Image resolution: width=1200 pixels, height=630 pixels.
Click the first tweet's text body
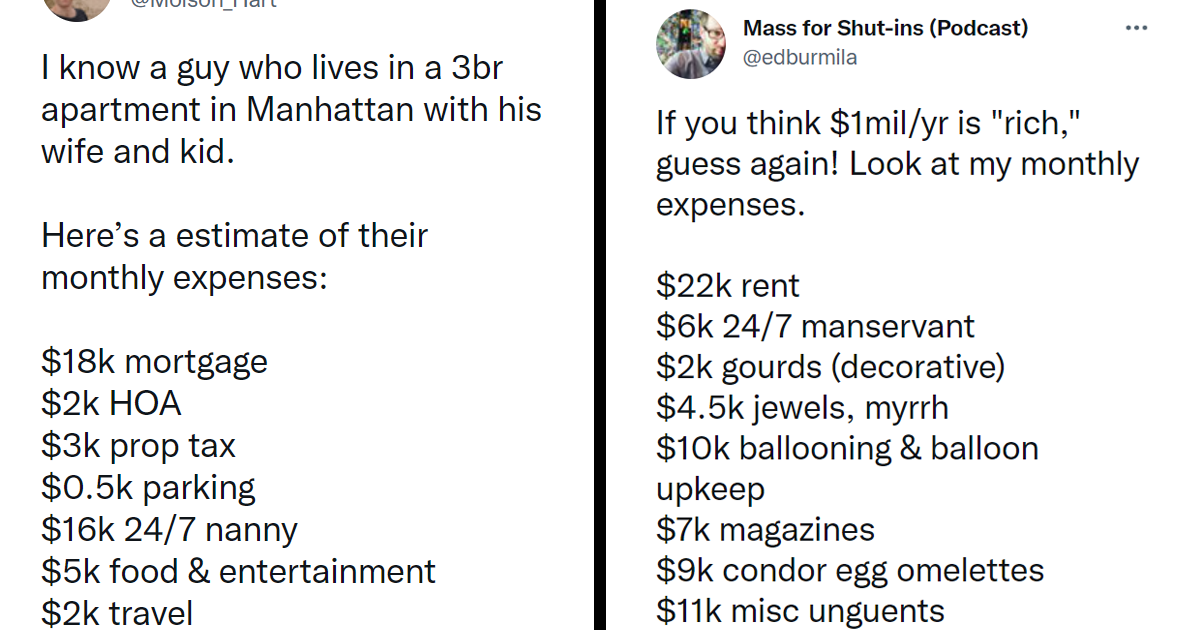290,108
